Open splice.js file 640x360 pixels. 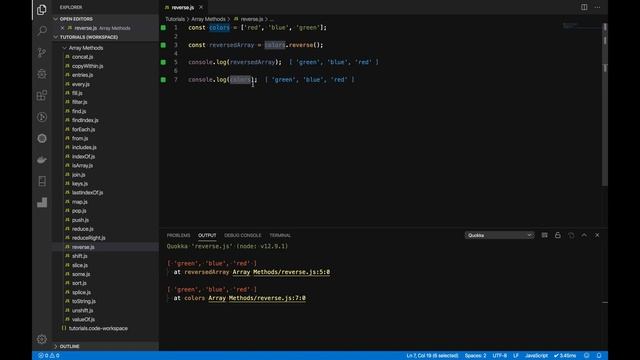[81, 292]
